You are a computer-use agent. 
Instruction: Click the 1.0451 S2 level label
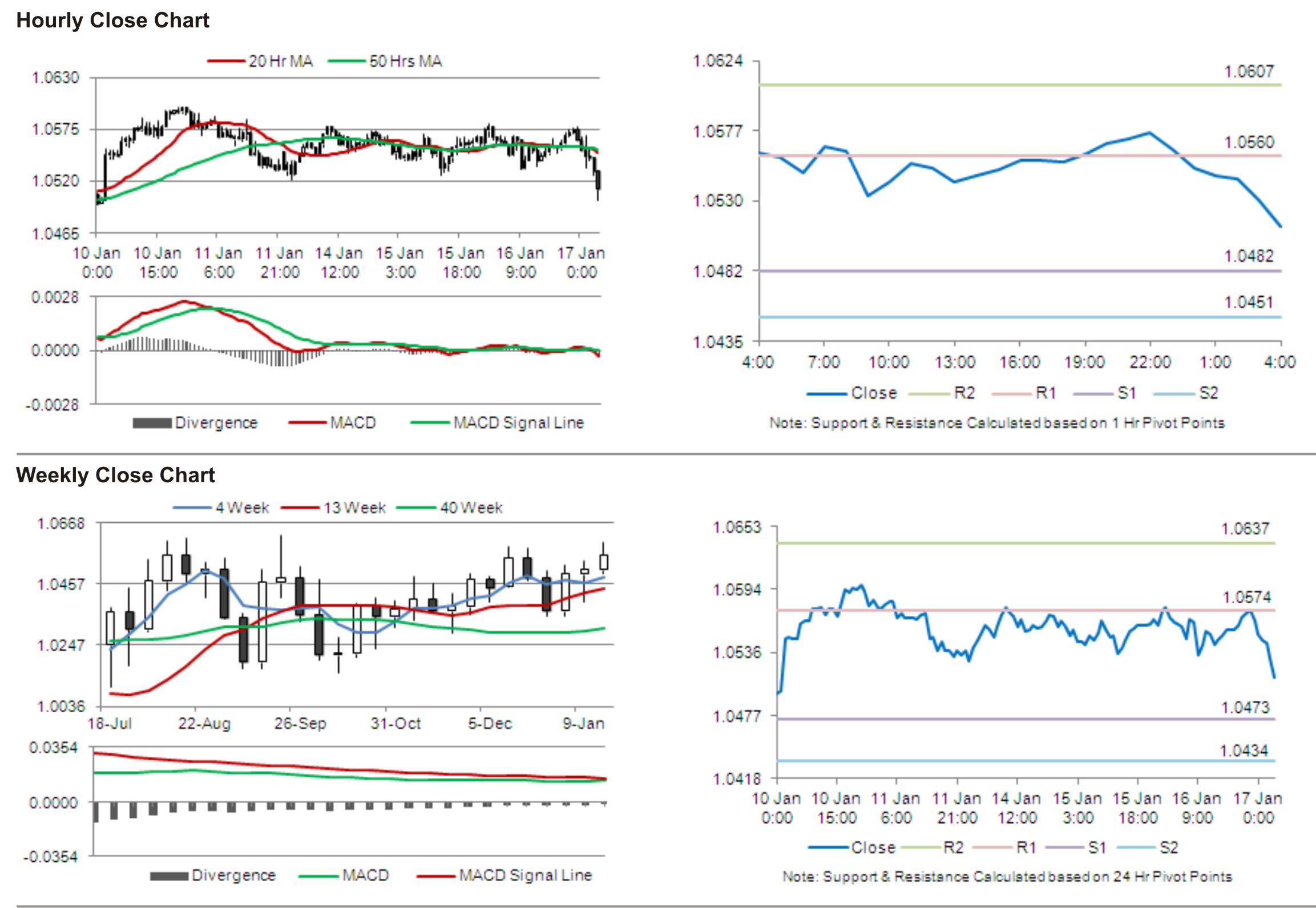pyautogui.click(x=1248, y=302)
